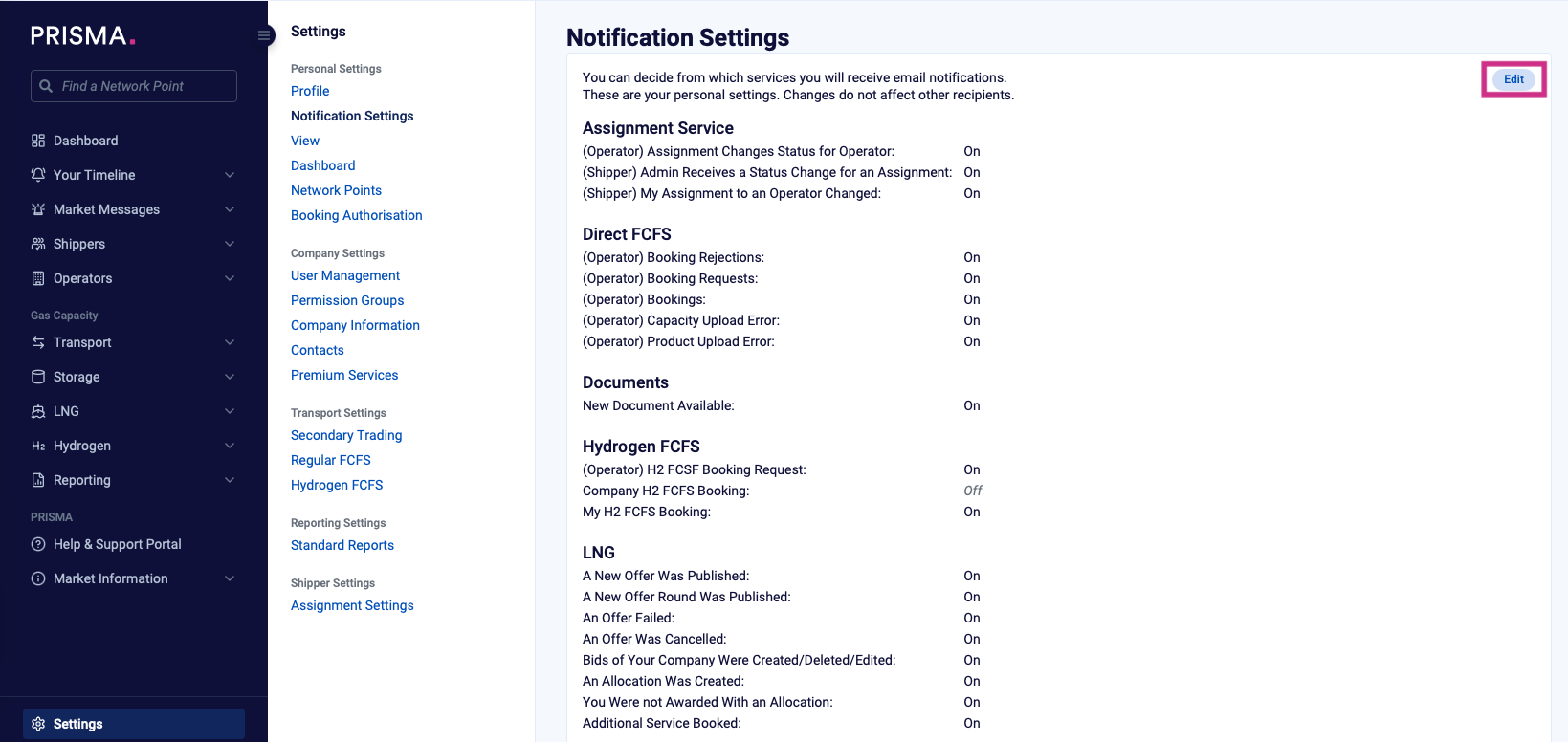Select User Management in Company Settings
Image resolution: width=1568 pixels, height=742 pixels.
(x=345, y=275)
